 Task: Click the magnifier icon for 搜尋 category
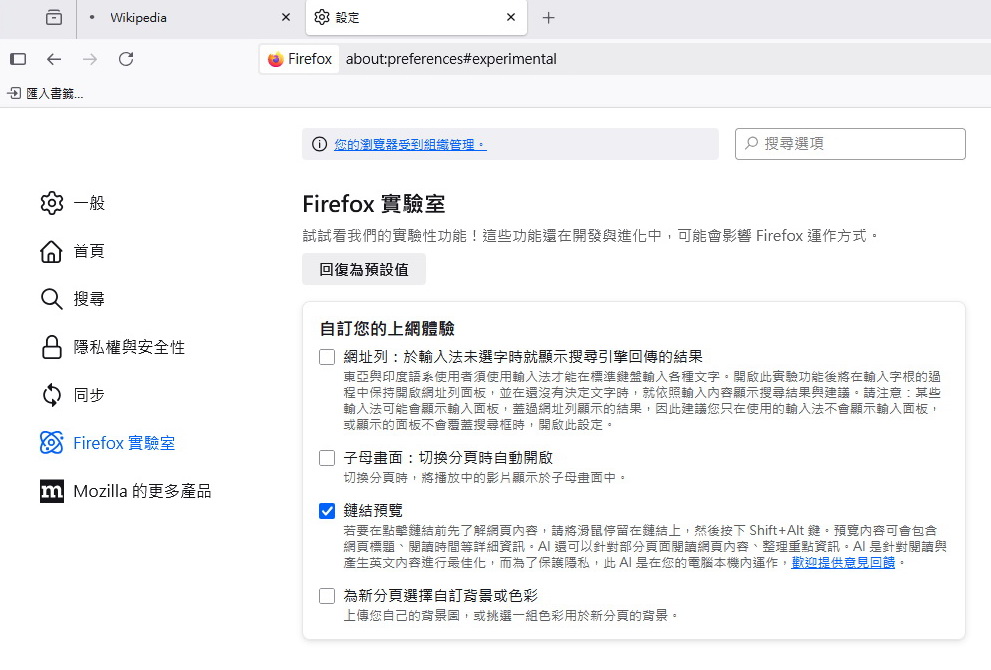52,299
